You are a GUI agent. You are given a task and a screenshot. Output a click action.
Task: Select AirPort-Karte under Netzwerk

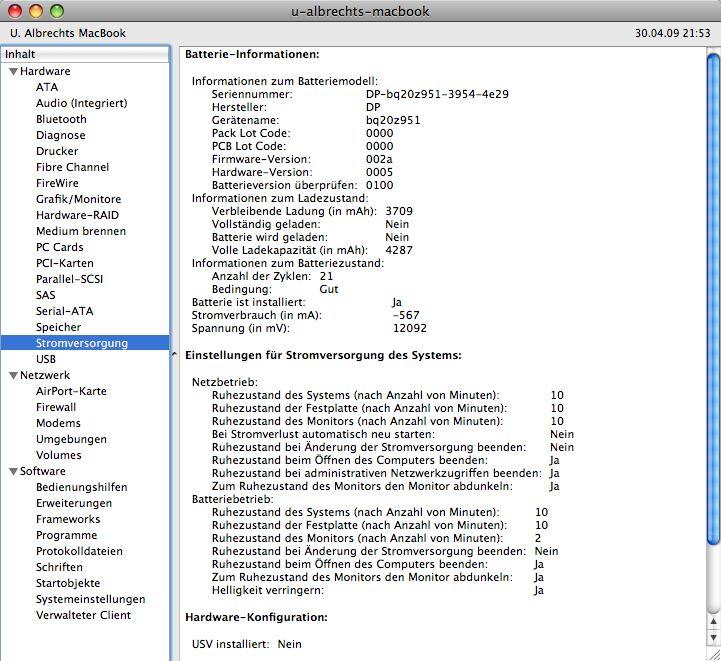click(71, 391)
